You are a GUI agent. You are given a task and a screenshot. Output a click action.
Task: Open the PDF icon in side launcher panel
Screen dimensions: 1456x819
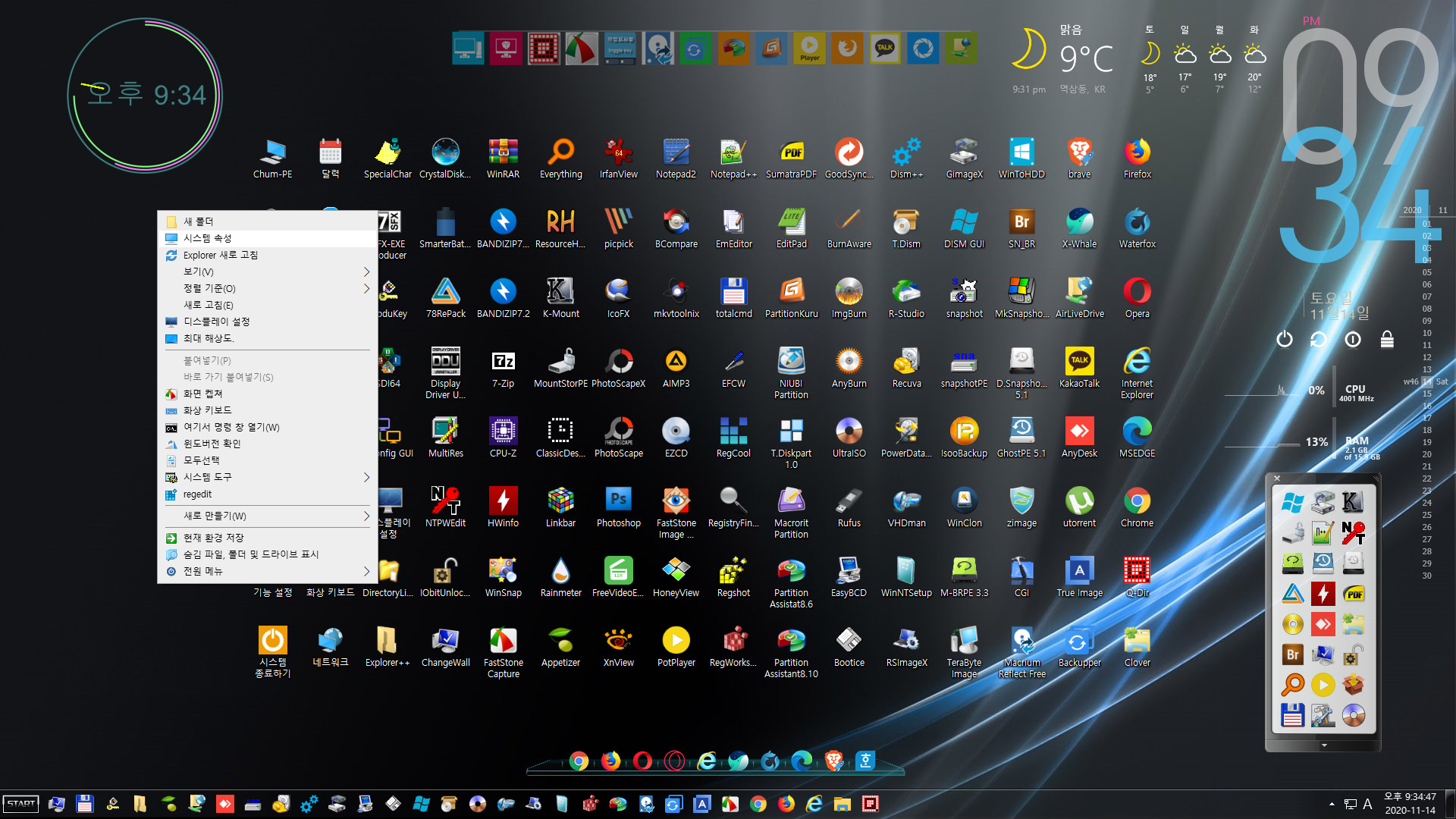tap(1354, 594)
